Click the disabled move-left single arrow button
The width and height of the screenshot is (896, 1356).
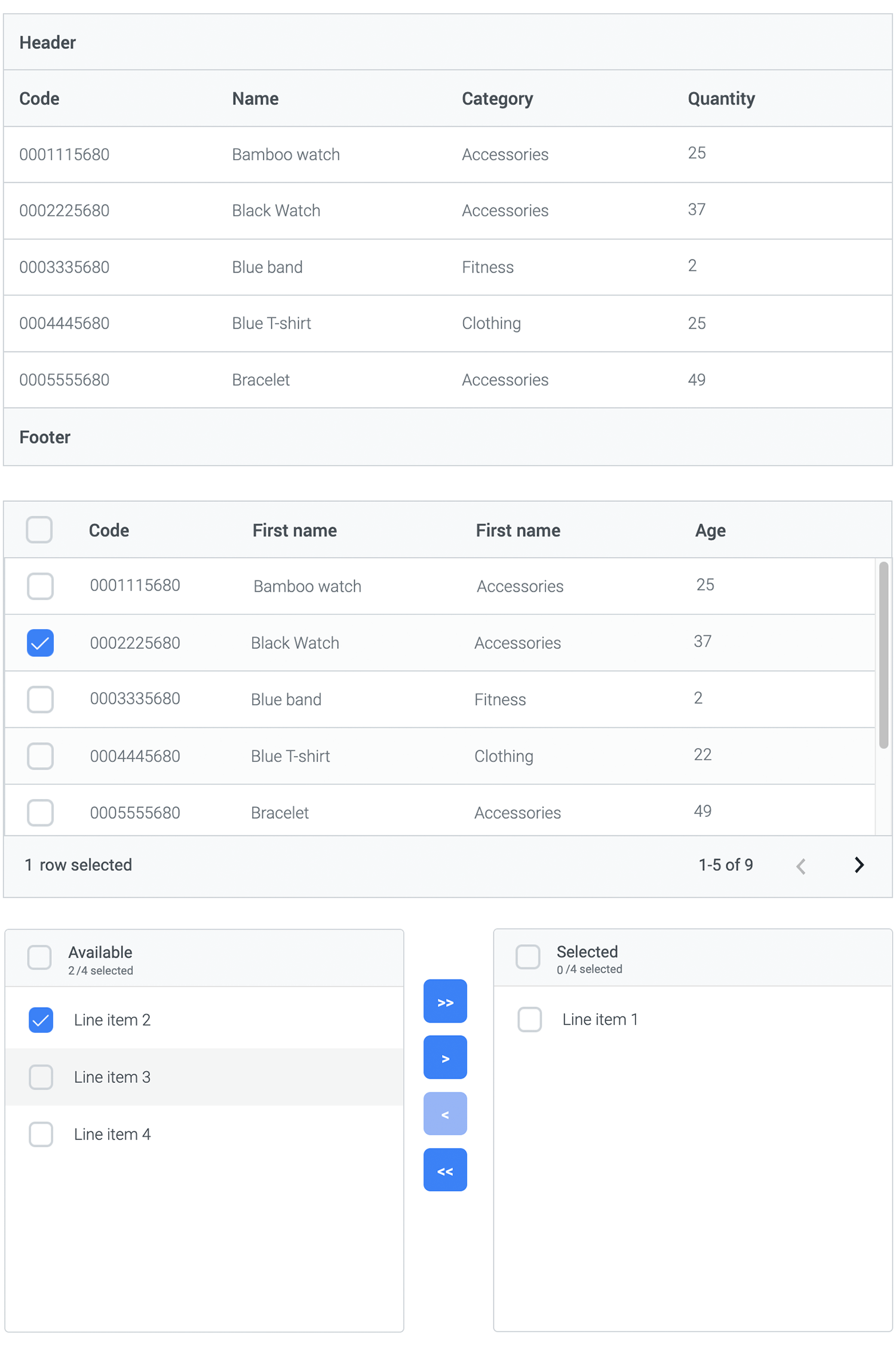click(445, 1114)
